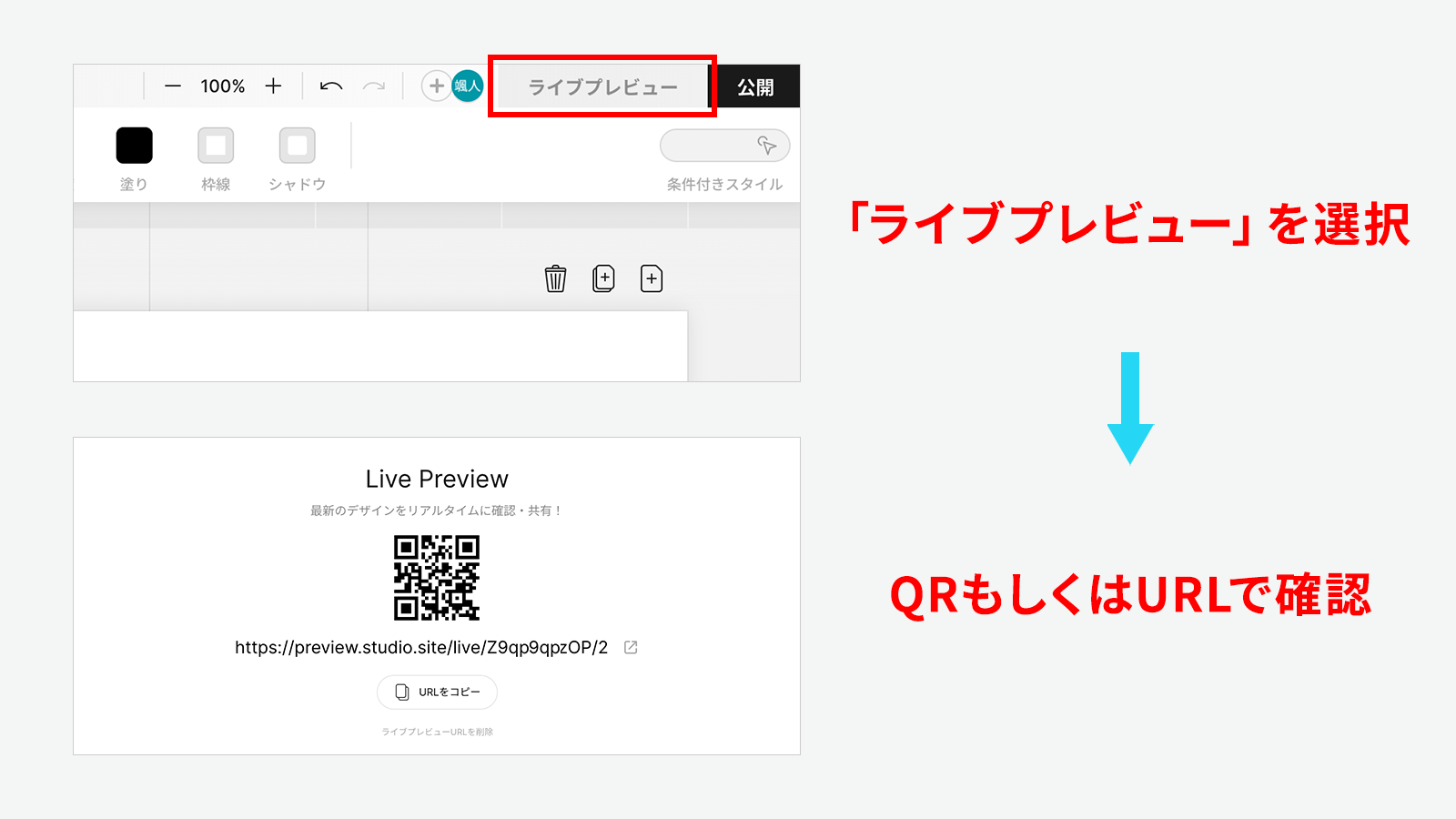Add a collaborator with the plus circle
Viewport: 1456px width, 819px height.
tap(437, 86)
